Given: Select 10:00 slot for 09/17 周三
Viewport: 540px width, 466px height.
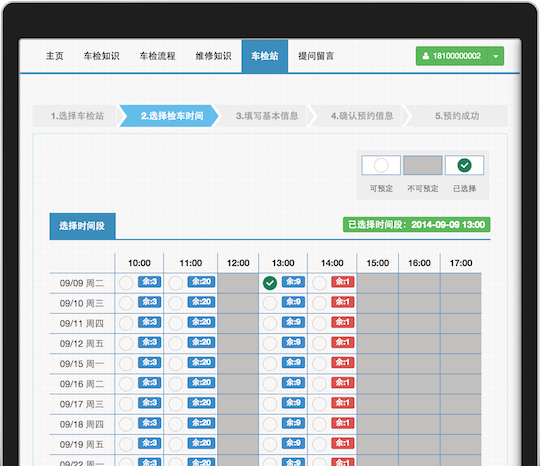Looking at the screenshot, I should pyautogui.click(x=126, y=404).
